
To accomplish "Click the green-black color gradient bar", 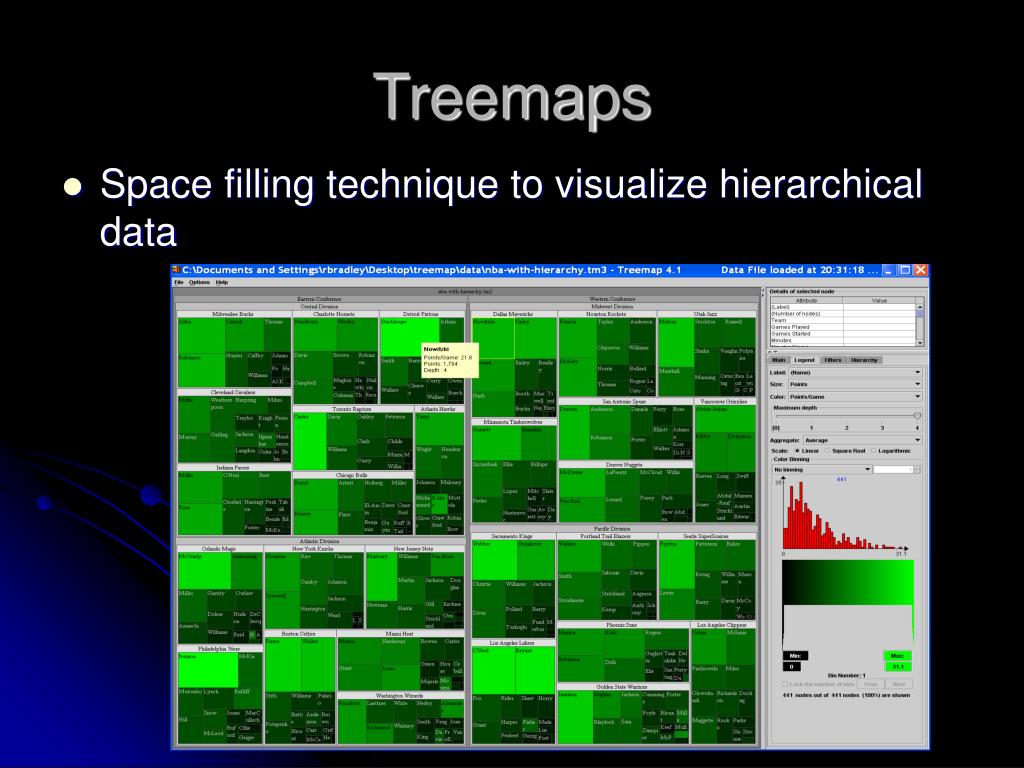I will [847, 583].
